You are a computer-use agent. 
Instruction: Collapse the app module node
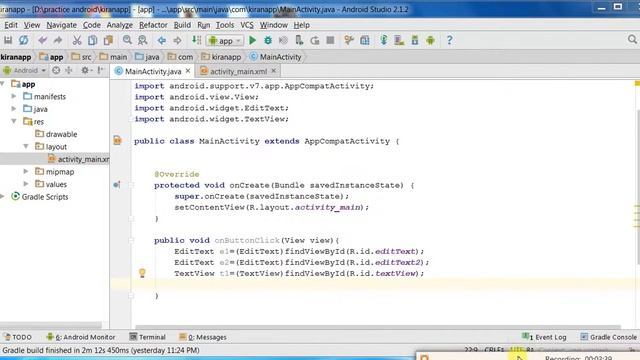tap(3, 84)
